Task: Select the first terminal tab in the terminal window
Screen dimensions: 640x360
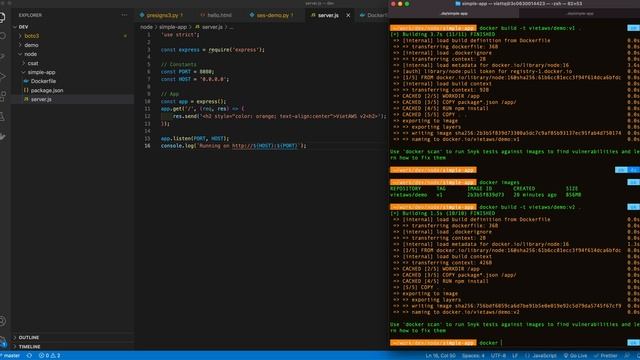Action: [x=454, y=13]
